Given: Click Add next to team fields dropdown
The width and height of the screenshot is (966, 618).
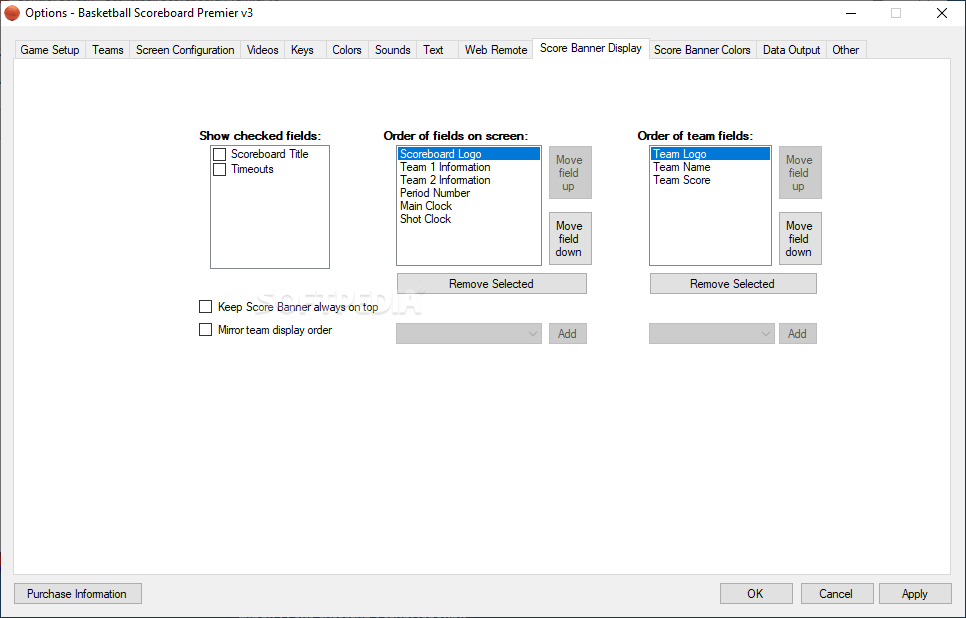Looking at the screenshot, I should tap(797, 333).
